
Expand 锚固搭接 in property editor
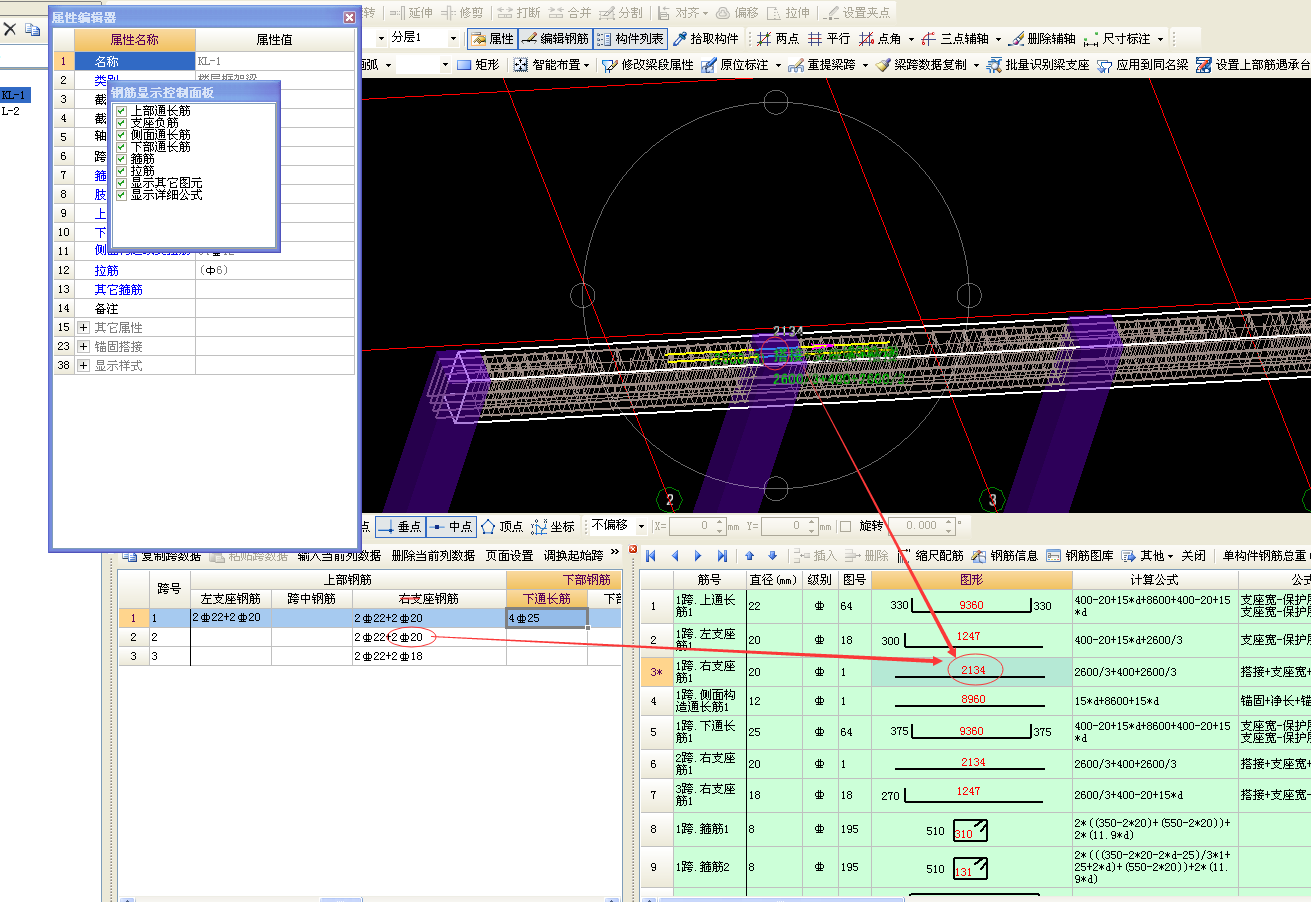pos(84,347)
